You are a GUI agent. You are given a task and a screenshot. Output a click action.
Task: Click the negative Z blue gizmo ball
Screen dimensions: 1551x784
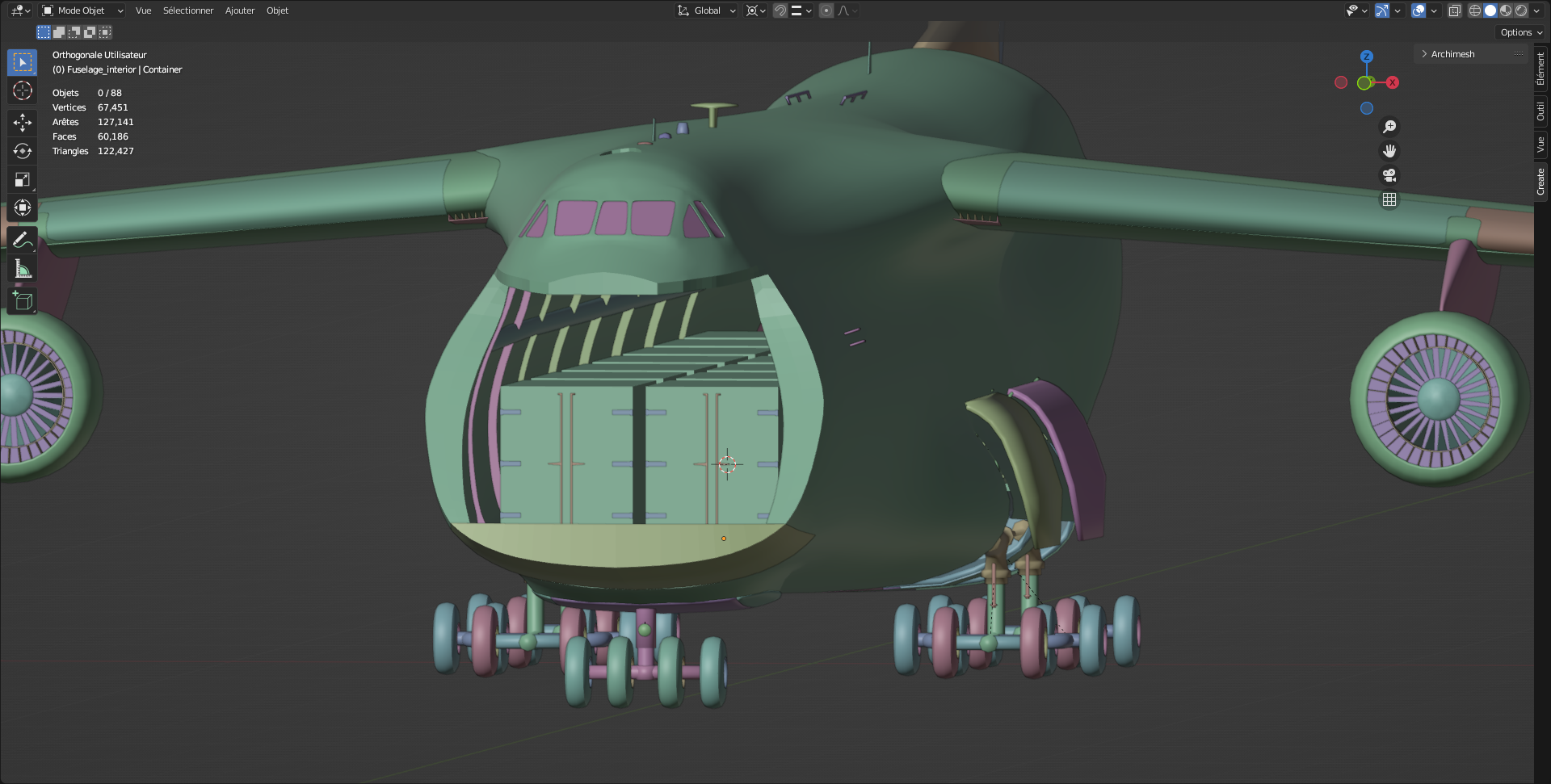tap(1367, 108)
